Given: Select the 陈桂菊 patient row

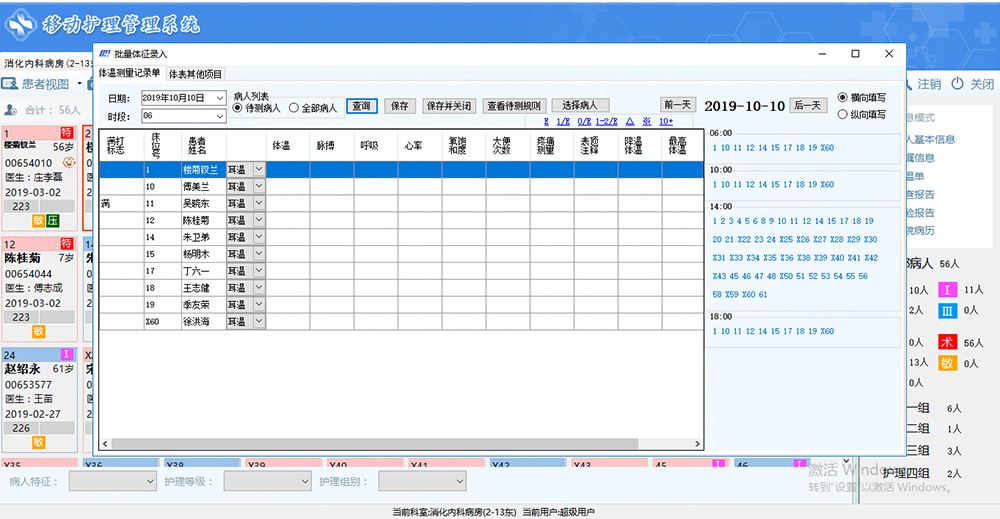Looking at the screenshot, I should coord(401,220).
